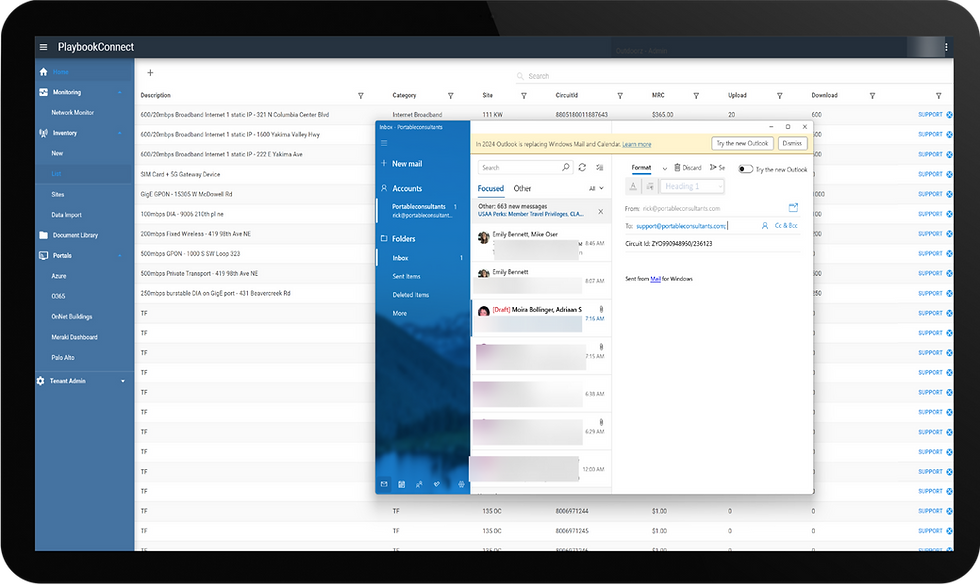
Task: Click the Mail Search box
Action: pos(525,168)
